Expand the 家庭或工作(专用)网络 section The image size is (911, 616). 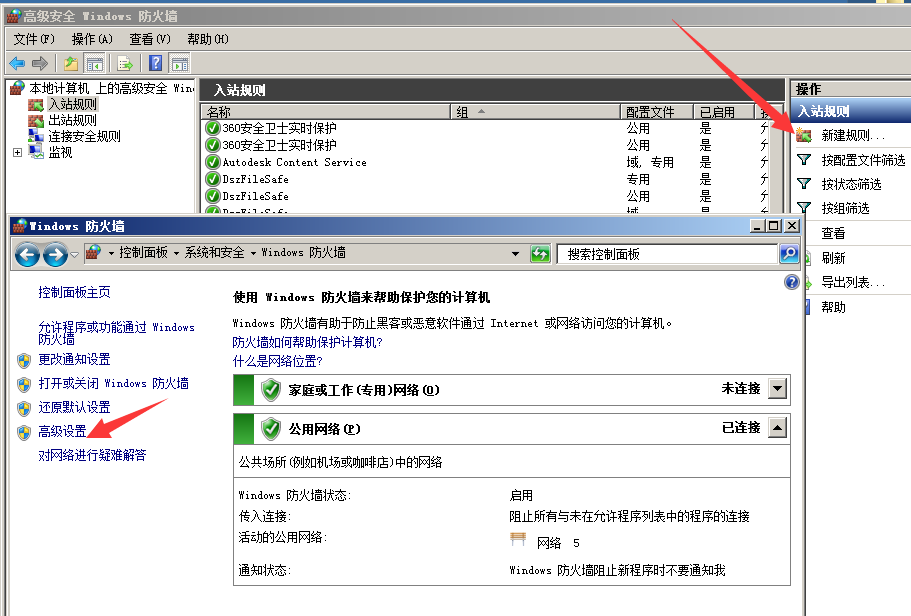pos(778,389)
